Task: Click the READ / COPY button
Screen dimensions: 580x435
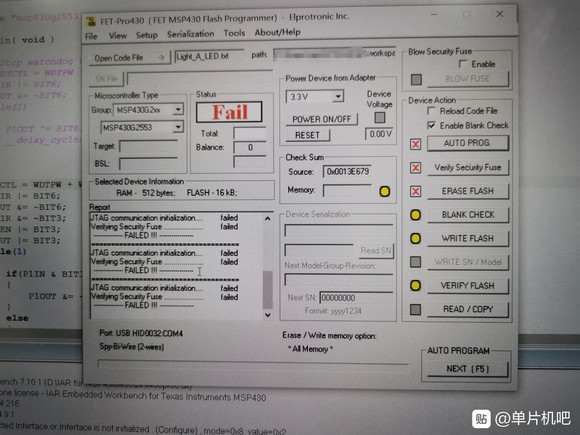Action: 468,309
